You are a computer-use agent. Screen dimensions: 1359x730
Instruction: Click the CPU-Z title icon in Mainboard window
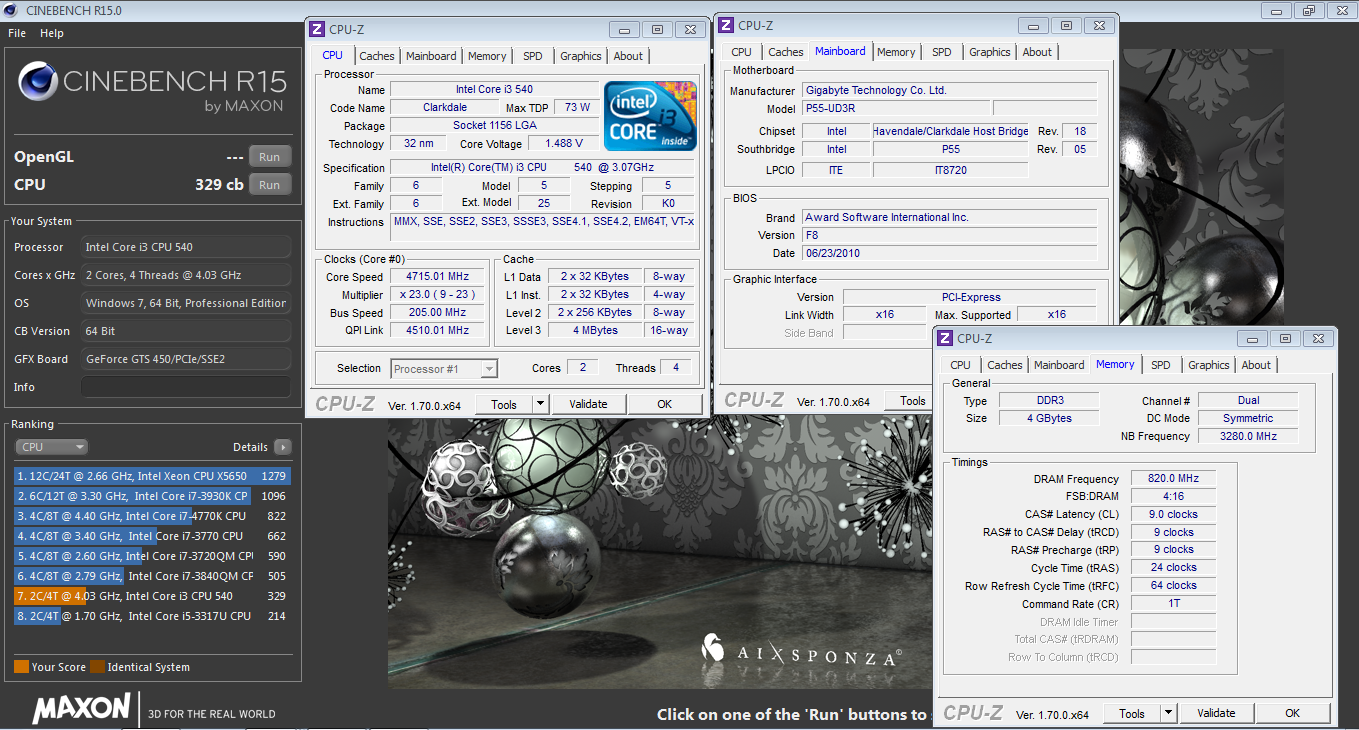click(724, 25)
